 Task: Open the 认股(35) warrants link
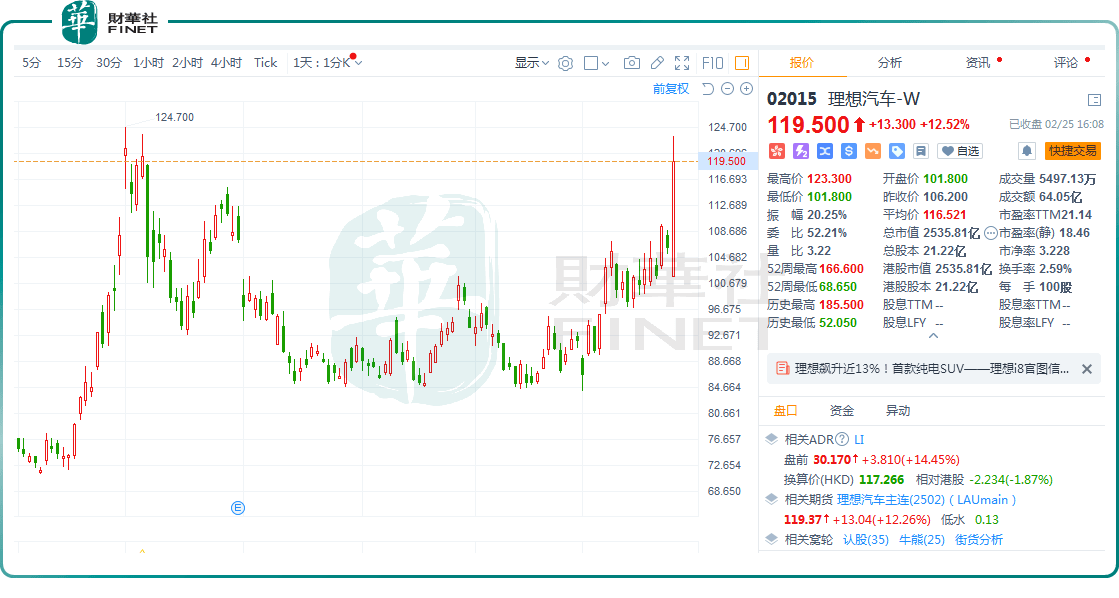(x=866, y=539)
